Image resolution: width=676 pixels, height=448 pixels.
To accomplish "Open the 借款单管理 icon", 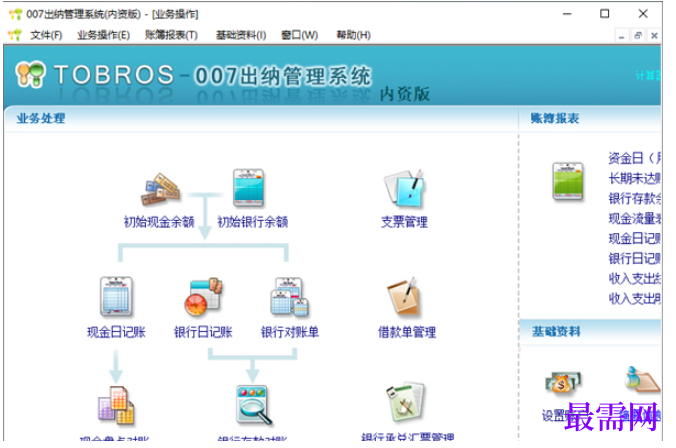I will 404,298.
